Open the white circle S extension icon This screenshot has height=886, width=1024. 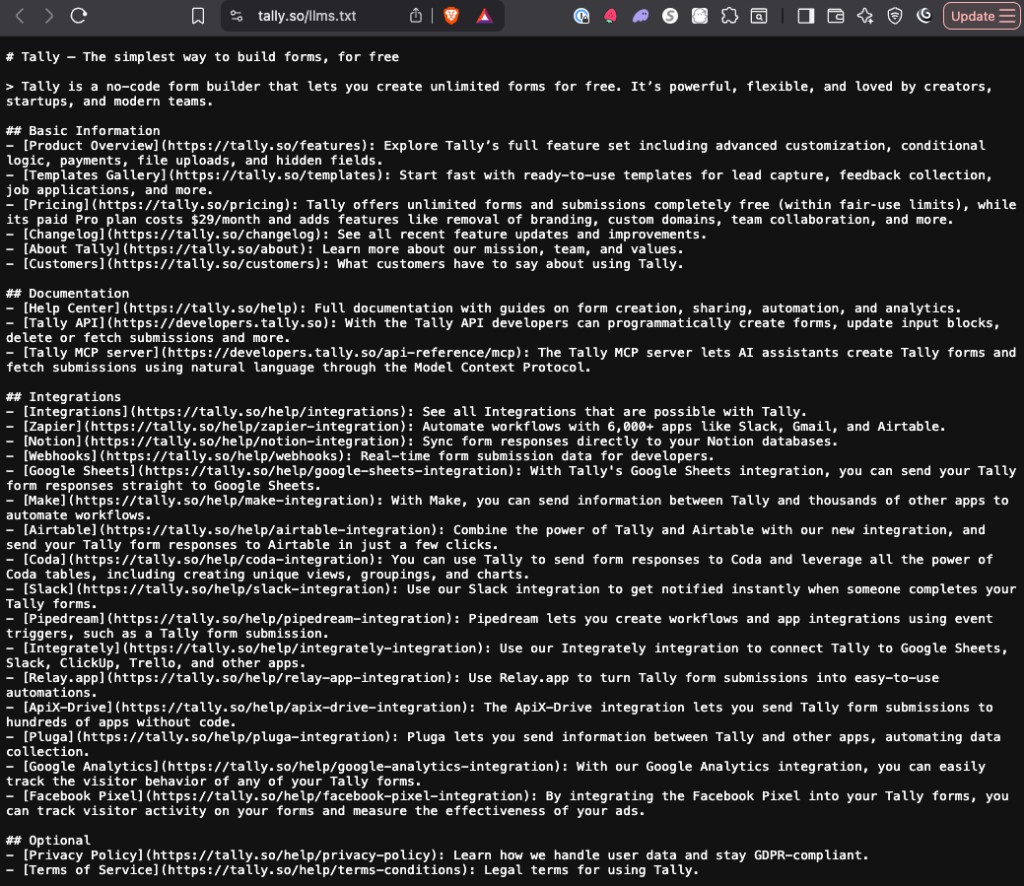tap(670, 16)
